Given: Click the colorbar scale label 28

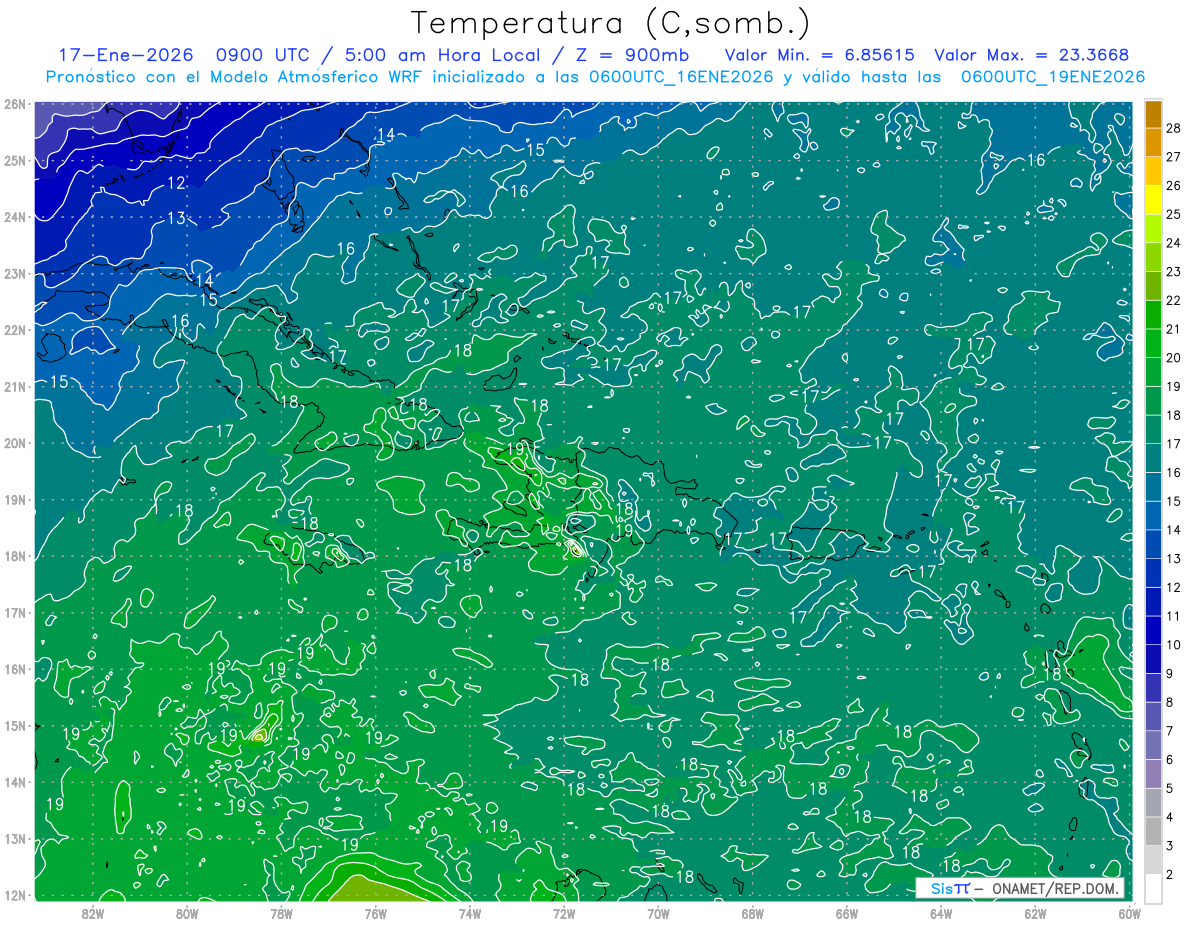Looking at the screenshot, I should point(1174,128).
